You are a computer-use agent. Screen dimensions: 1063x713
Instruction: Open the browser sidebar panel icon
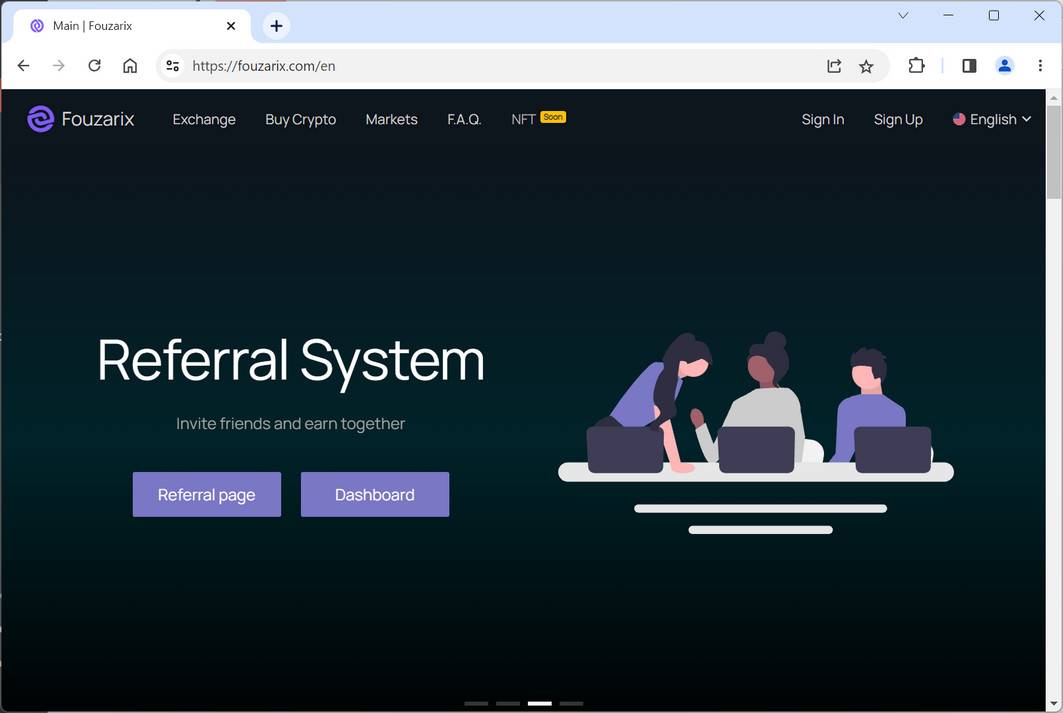click(x=968, y=65)
